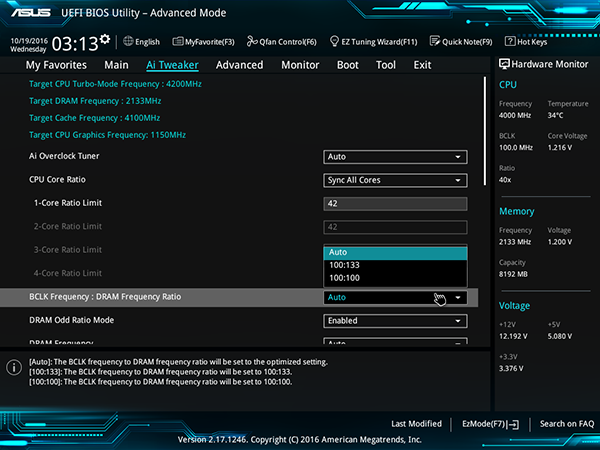The width and height of the screenshot is (600, 450).
Task: Choose 100:100 ratio option in the list
Action: [x=395, y=278]
